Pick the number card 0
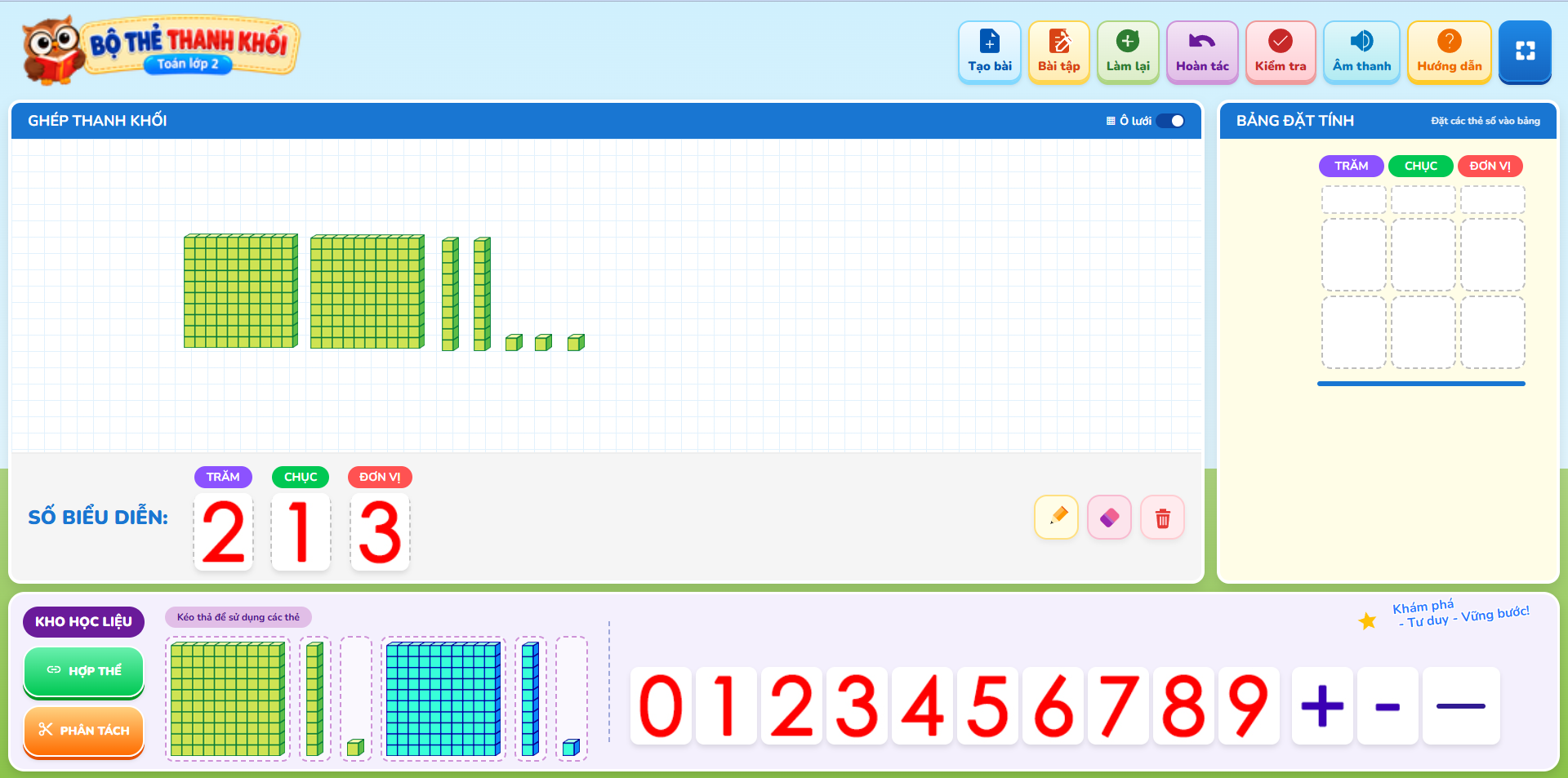1568x778 pixels. (661, 706)
